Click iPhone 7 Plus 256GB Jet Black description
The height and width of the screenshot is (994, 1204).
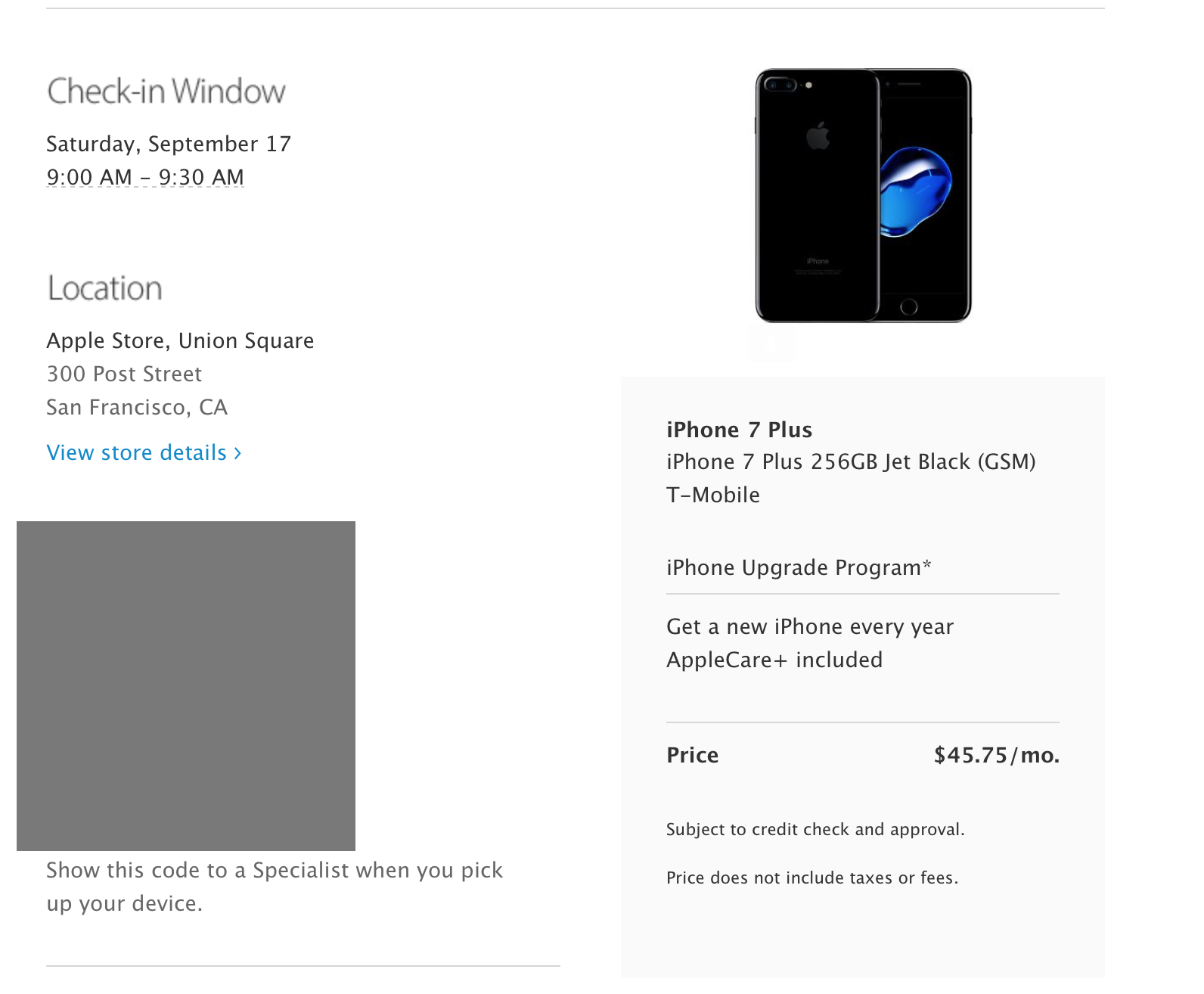click(x=851, y=461)
